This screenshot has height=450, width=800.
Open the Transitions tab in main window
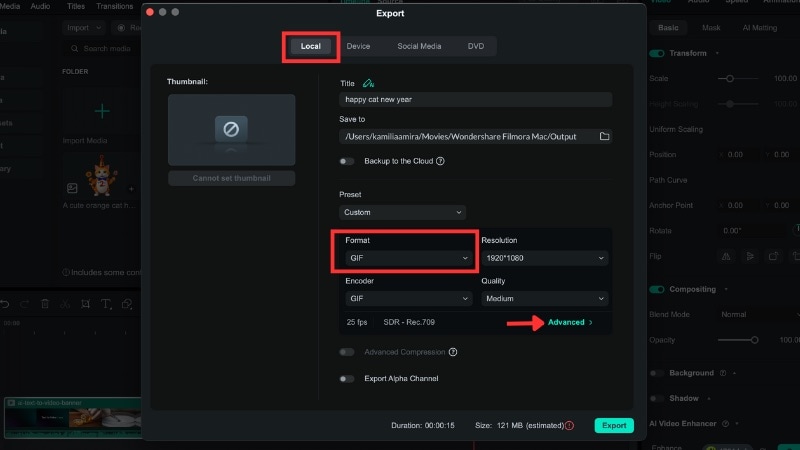pos(115,6)
